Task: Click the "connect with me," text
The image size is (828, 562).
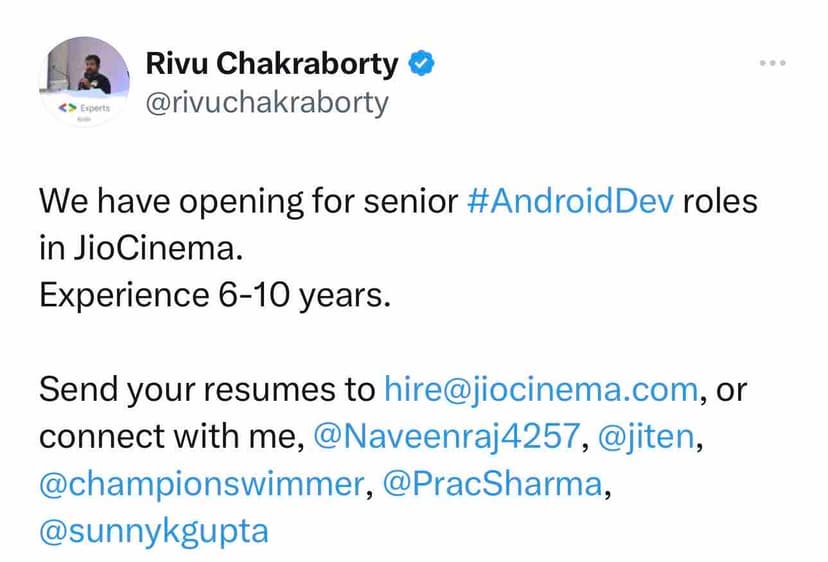Action: tap(171, 436)
